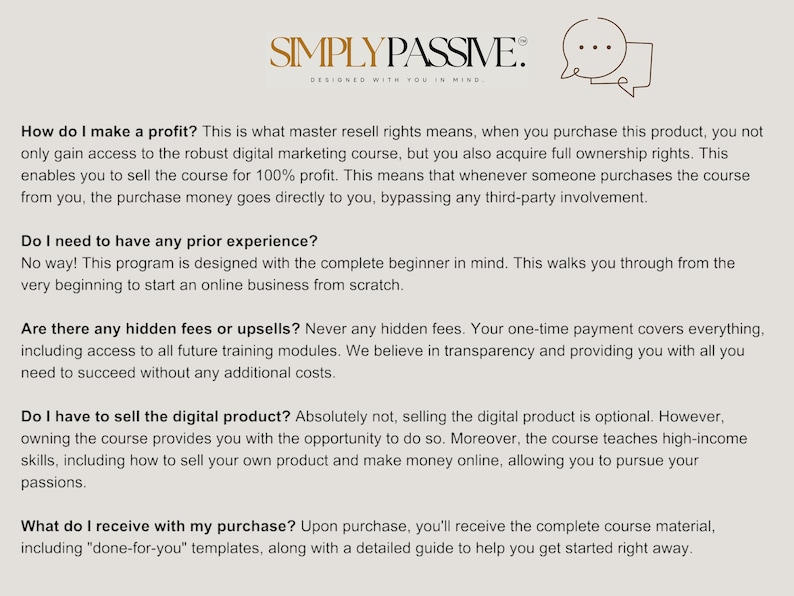The height and width of the screenshot is (596, 794).
Task: Click "What do I receive with my purchase?"
Action: [158, 526]
